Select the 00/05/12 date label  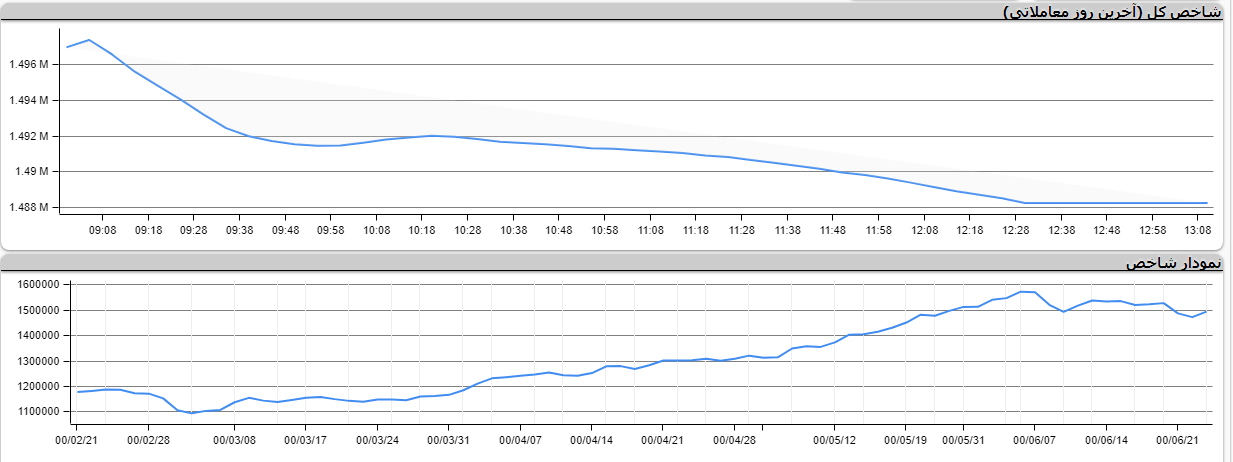834,439
